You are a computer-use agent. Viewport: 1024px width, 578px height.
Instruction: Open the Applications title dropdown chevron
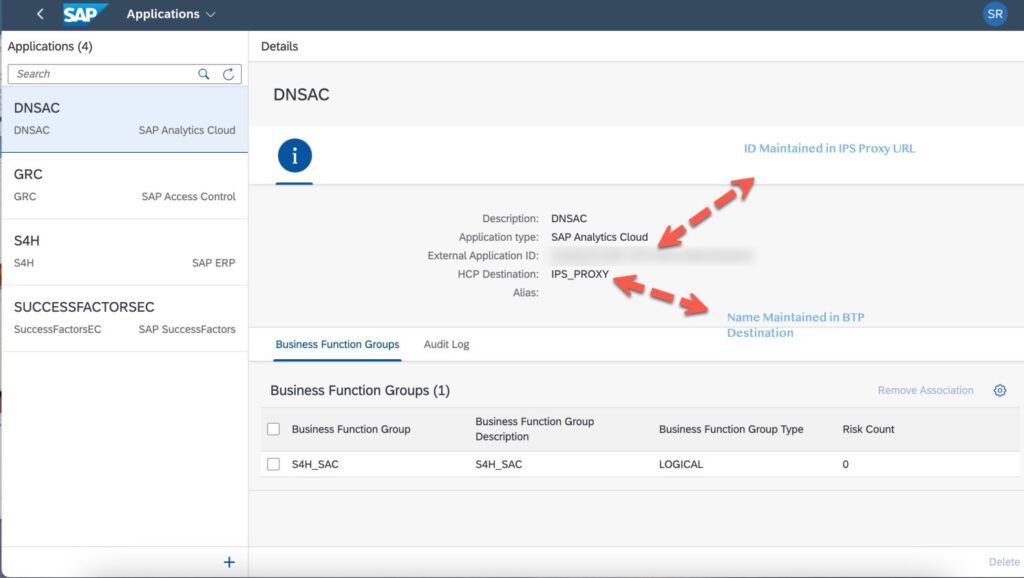click(x=209, y=14)
